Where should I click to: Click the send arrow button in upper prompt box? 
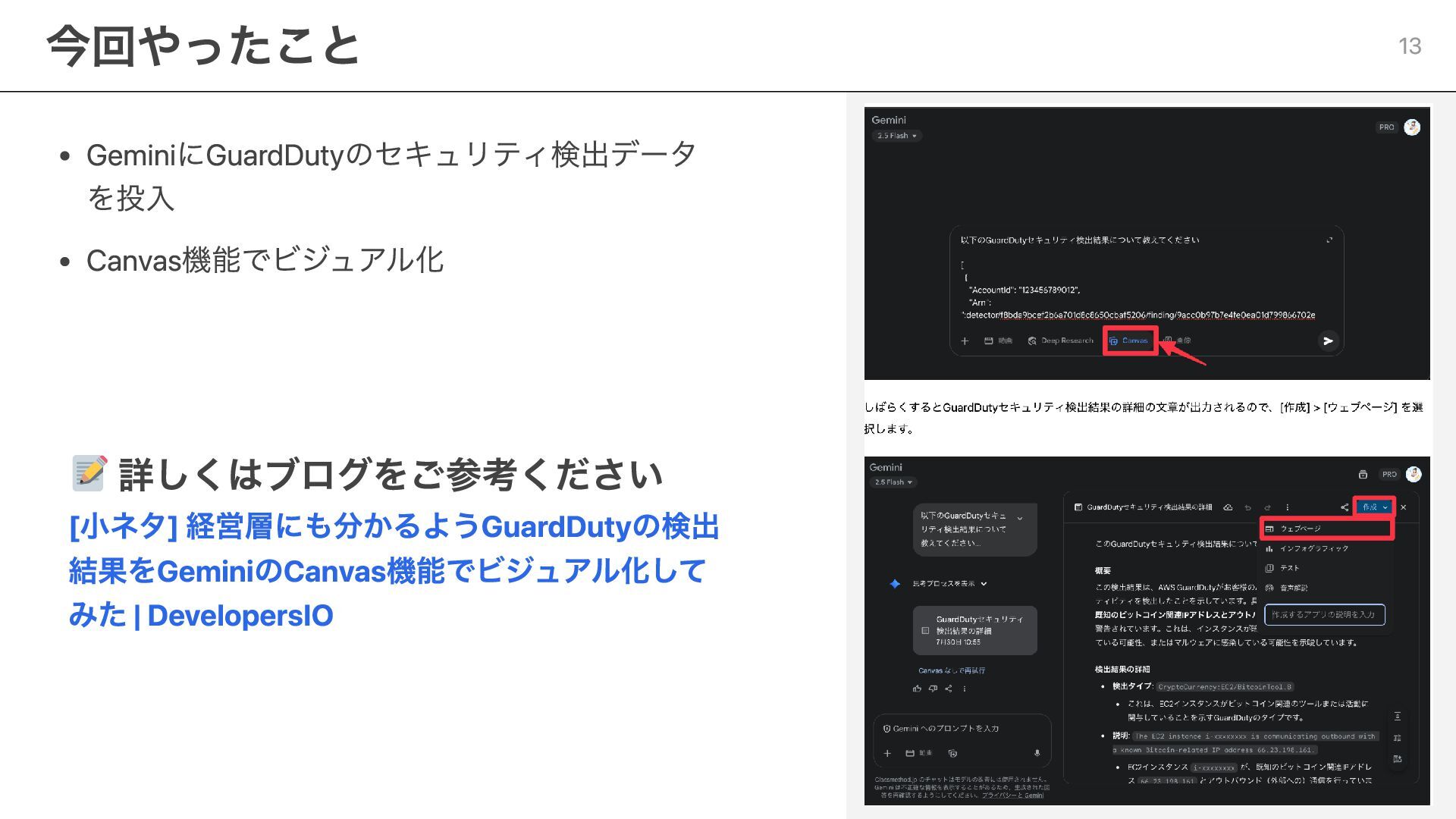pos(1327,341)
